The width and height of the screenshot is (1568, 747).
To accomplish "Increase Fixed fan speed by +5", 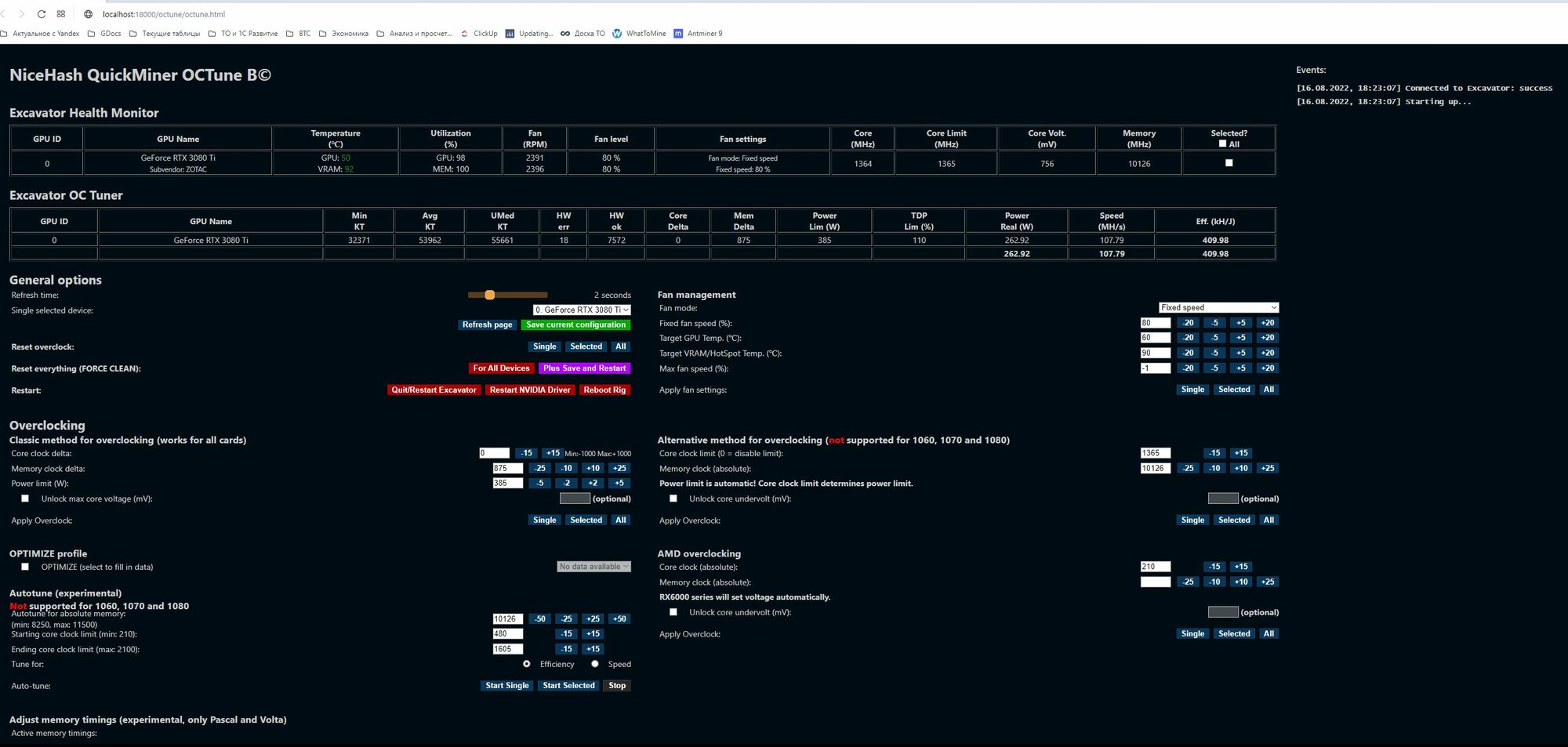I will (x=1241, y=323).
